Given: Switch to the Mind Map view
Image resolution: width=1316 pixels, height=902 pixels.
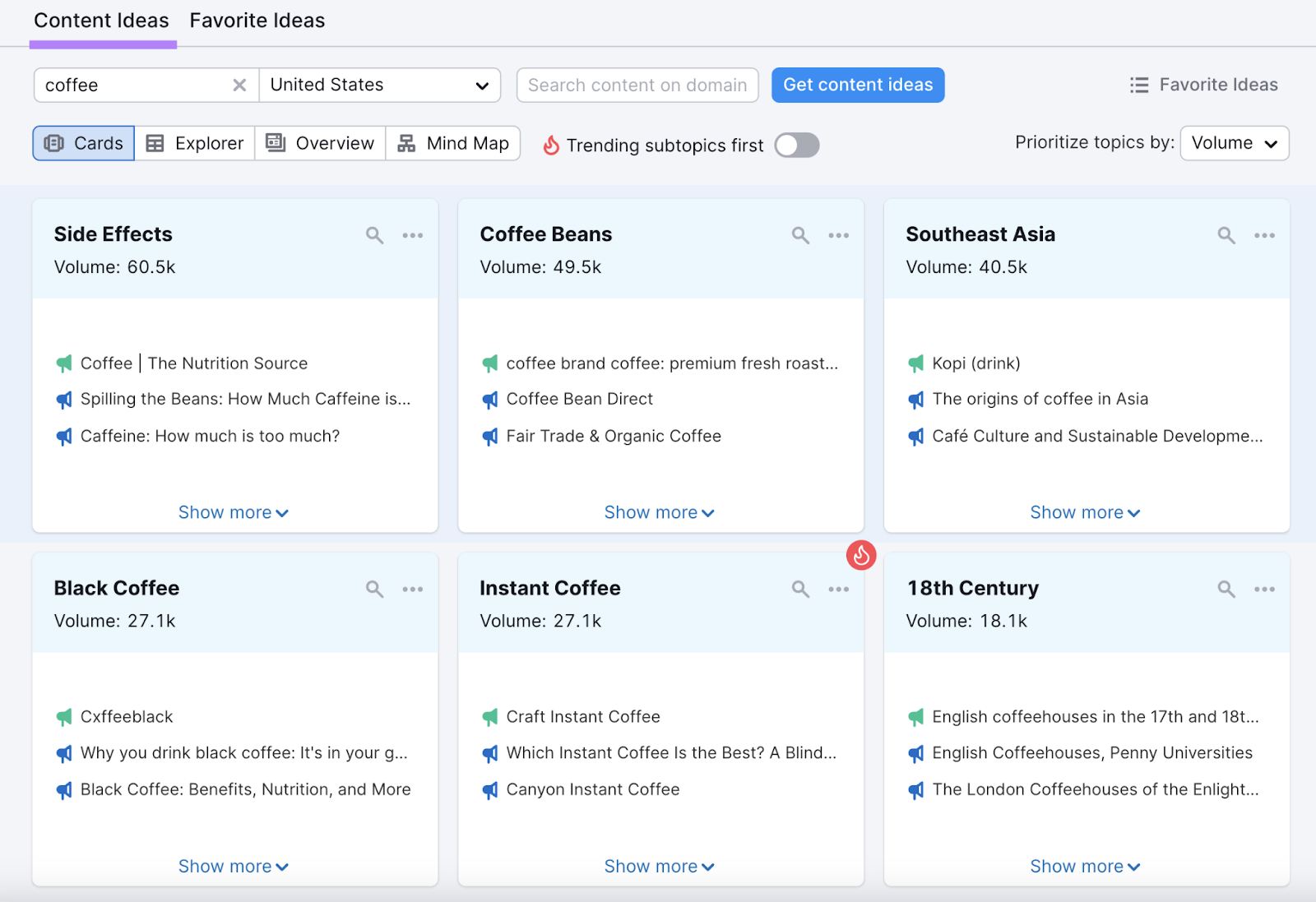Looking at the screenshot, I should [452, 143].
